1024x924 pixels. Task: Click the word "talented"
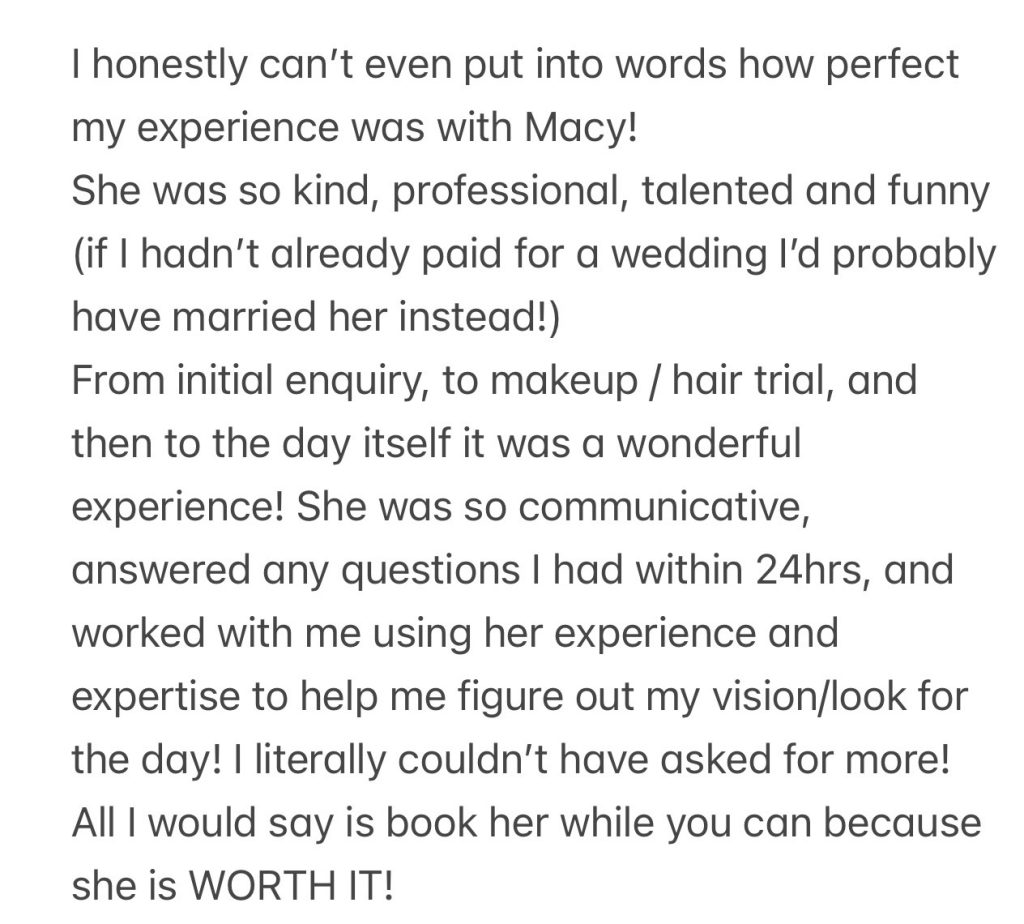742,192
